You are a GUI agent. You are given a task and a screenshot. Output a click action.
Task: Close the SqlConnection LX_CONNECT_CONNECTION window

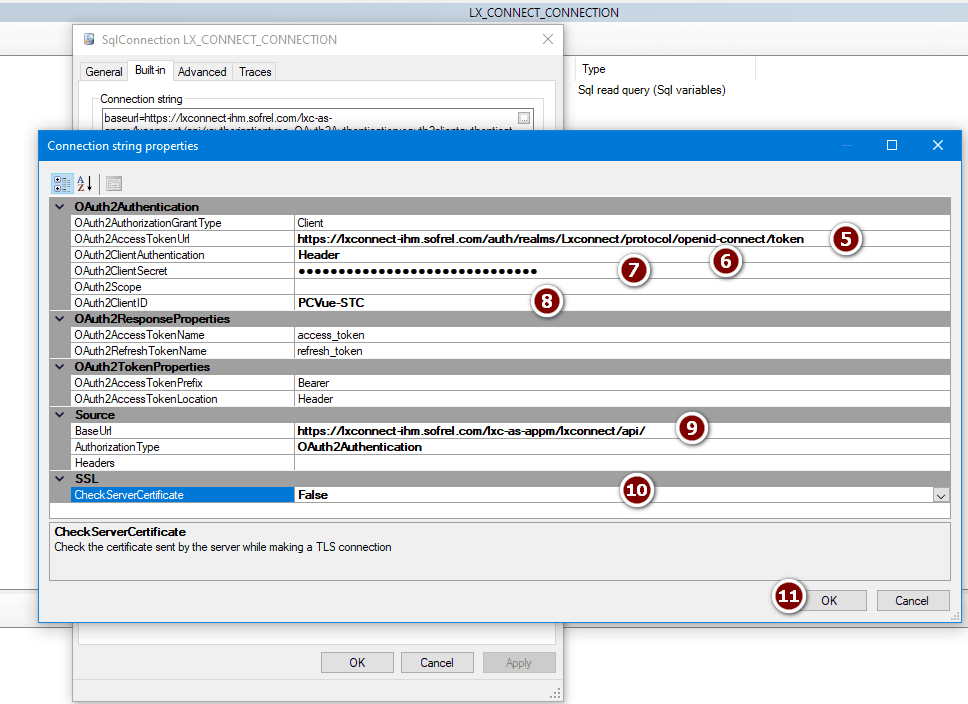(547, 40)
